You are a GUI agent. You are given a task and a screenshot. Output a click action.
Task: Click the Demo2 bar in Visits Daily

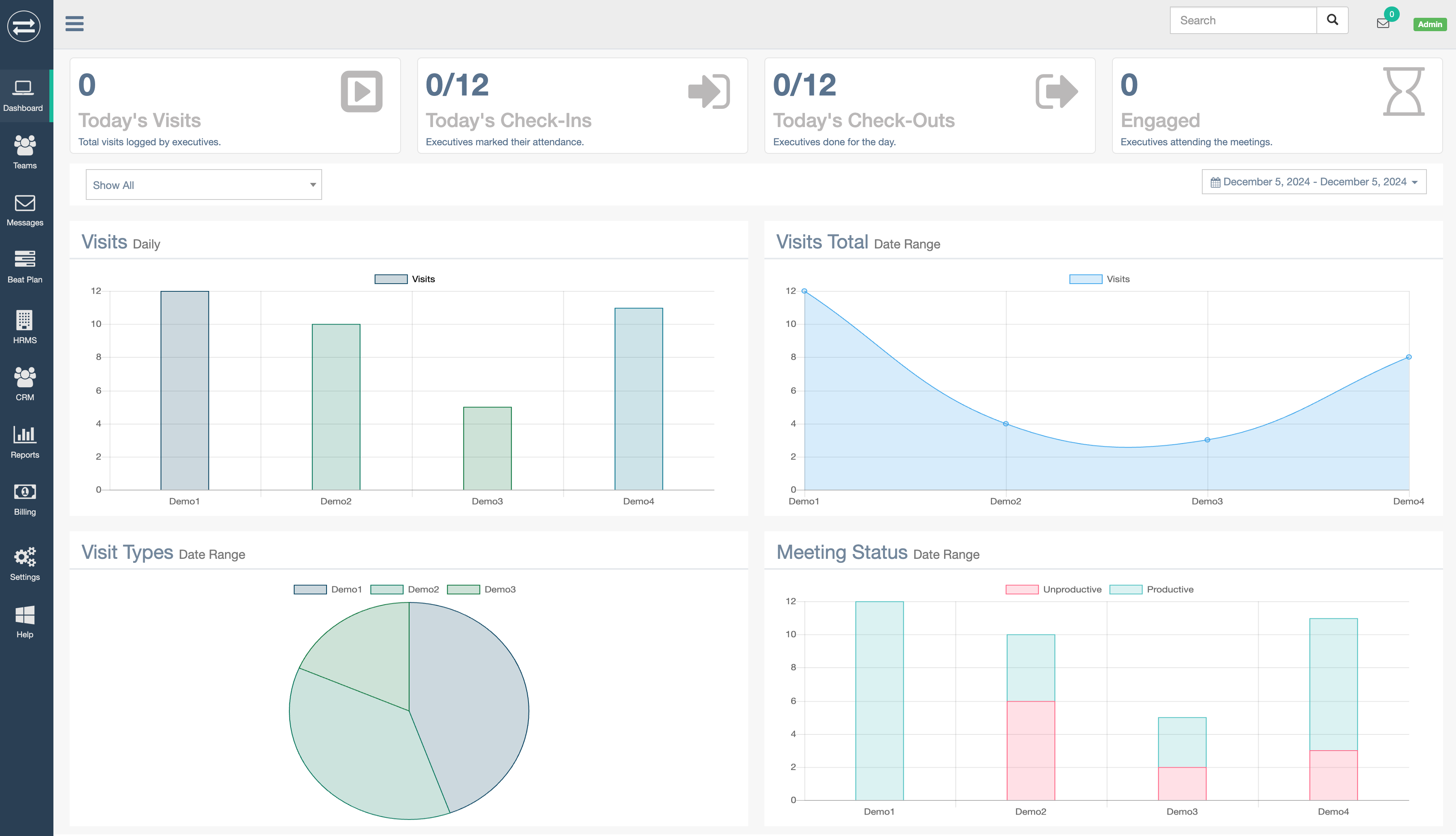point(336,407)
